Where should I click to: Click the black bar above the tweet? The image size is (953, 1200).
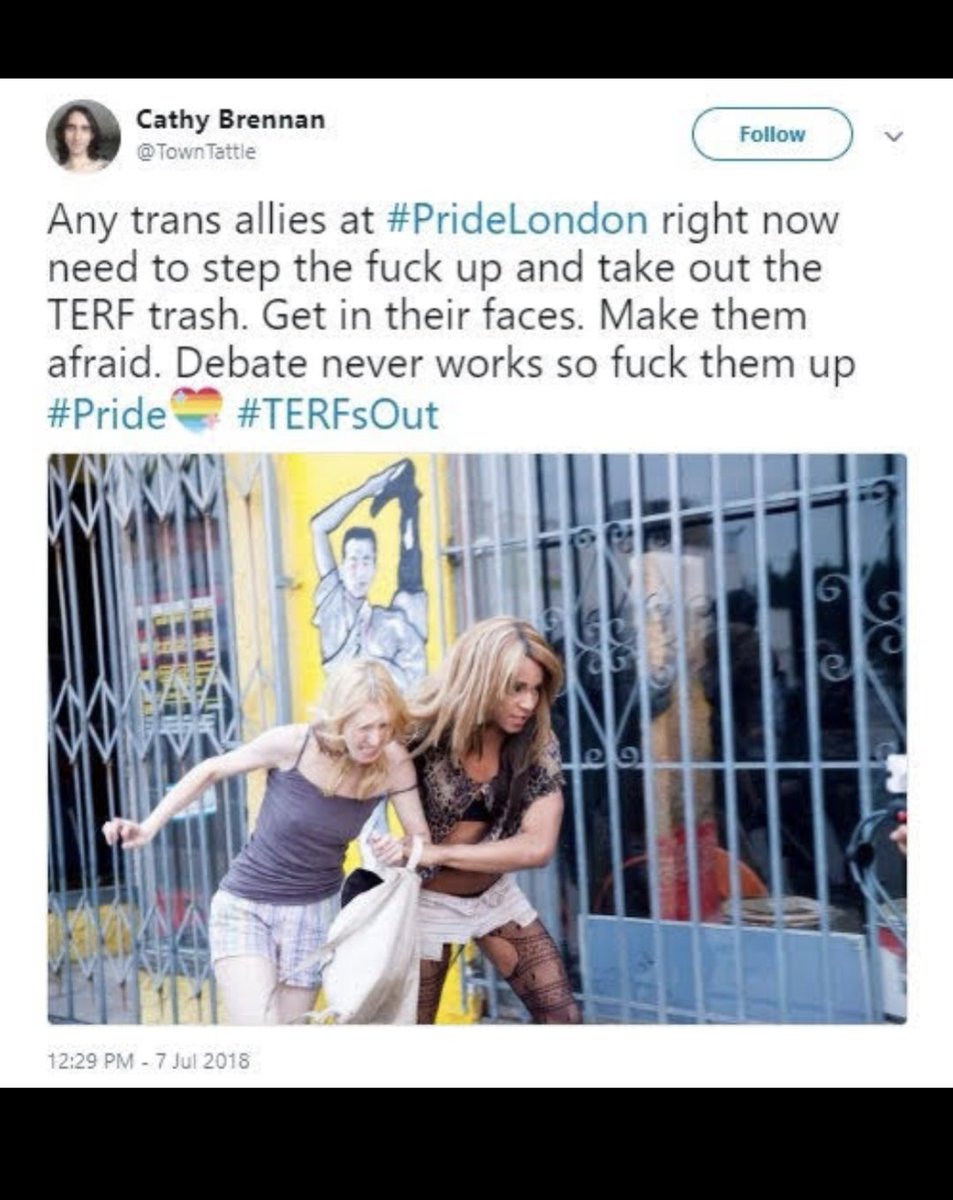coord(476,39)
